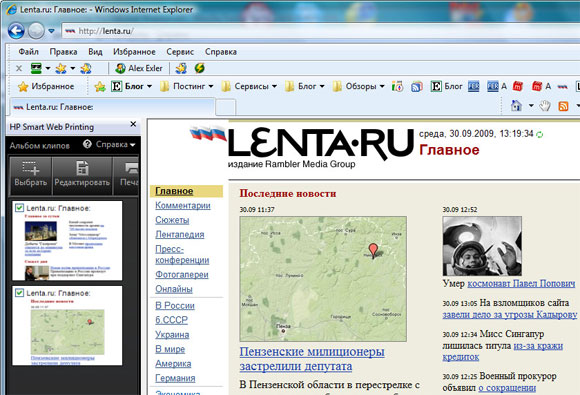Click the green refresh icon beside the time

click(x=540, y=134)
